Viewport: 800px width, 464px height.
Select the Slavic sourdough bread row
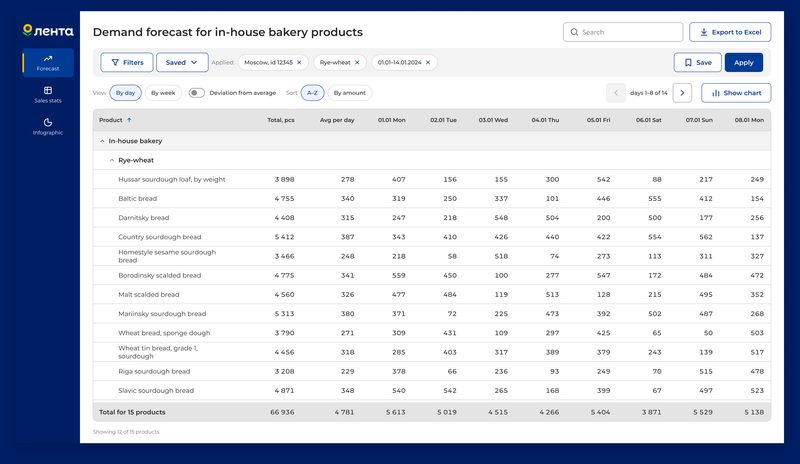coord(432,390)
